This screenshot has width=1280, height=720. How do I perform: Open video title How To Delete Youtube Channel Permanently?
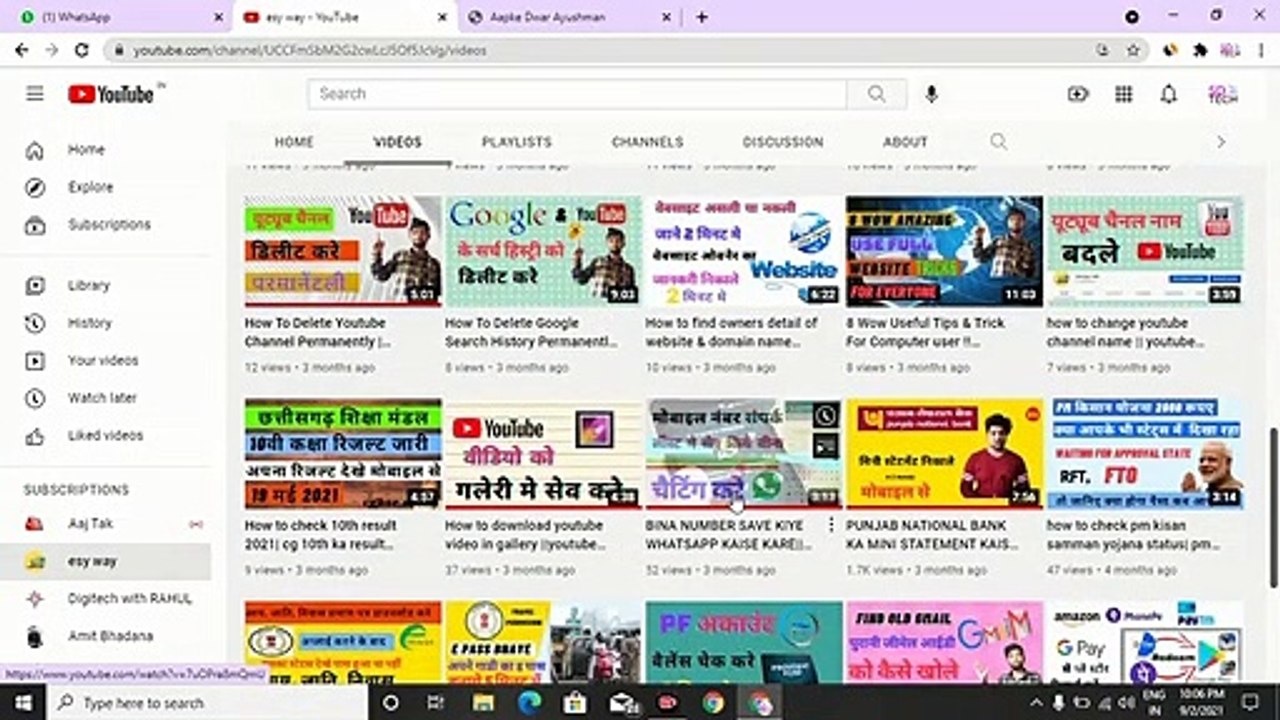[x=318, y=333]
